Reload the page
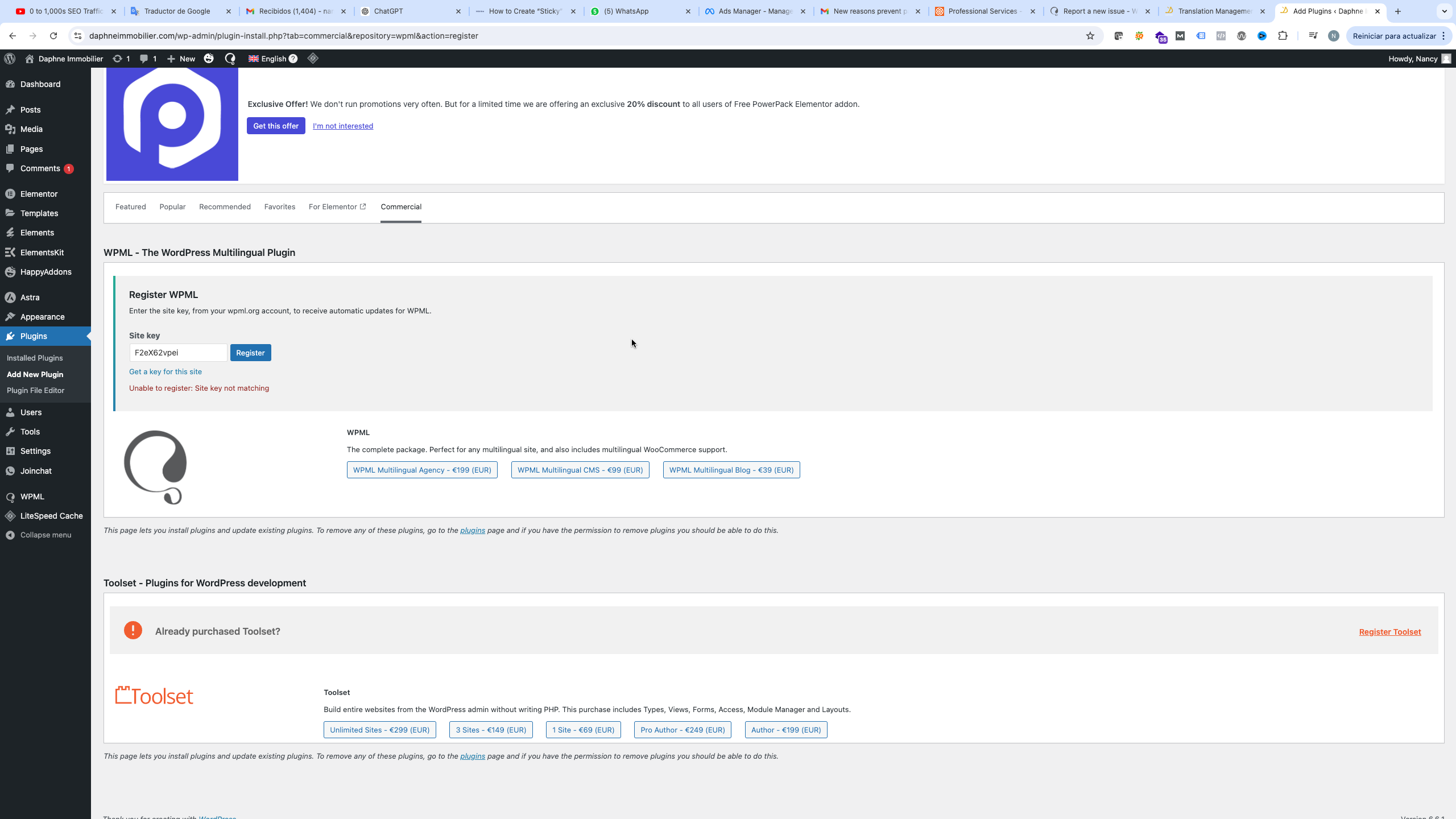 [53, 36]
